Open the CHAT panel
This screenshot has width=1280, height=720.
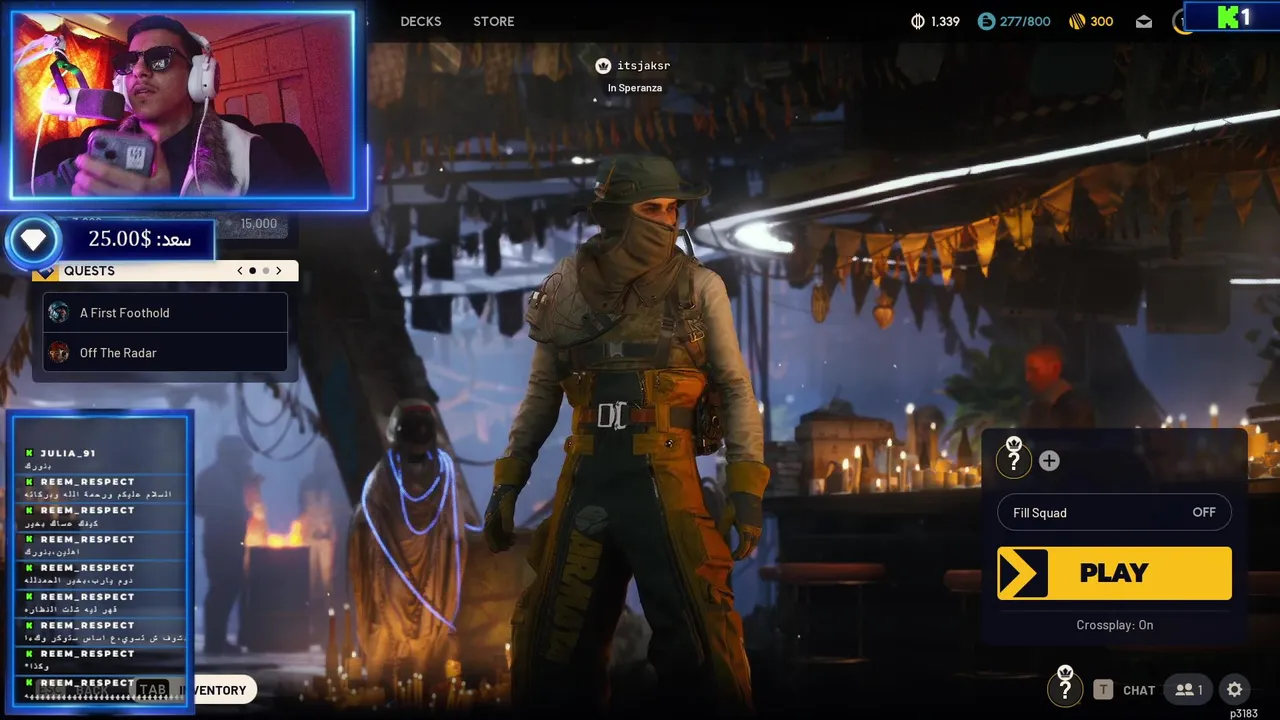point(1139,690)
